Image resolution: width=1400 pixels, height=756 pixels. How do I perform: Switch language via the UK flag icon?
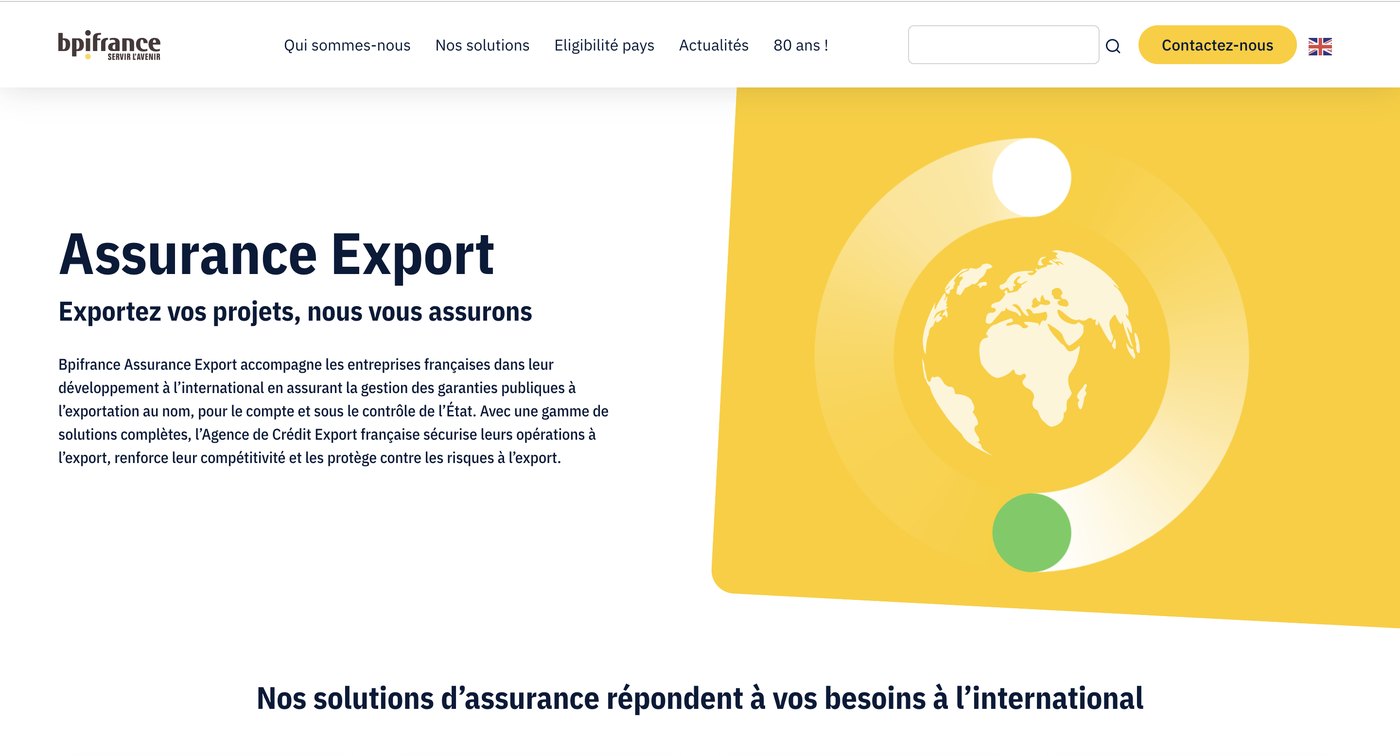[1320, 46]
